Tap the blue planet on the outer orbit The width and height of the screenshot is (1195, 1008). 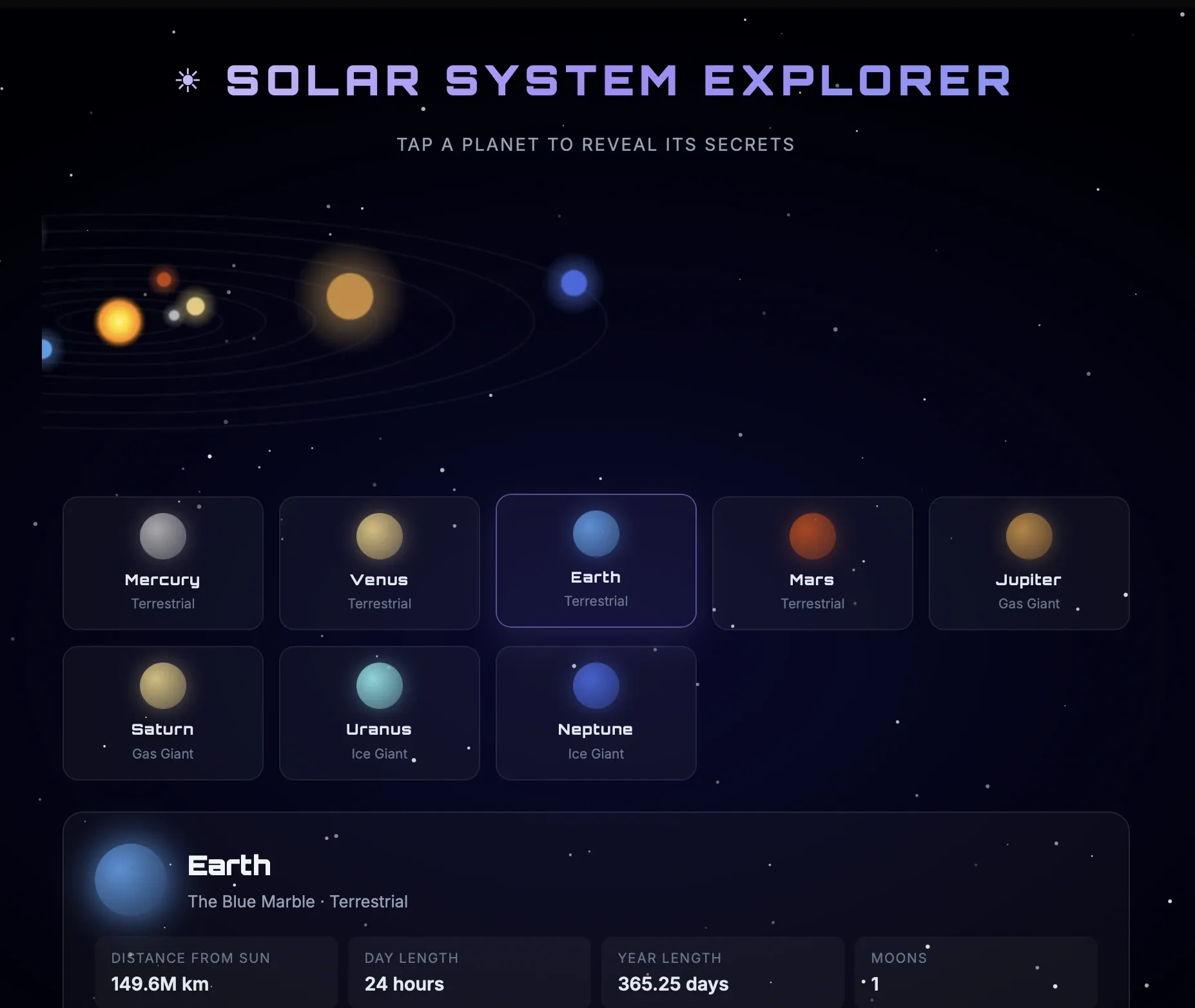[x=574, y=283]
